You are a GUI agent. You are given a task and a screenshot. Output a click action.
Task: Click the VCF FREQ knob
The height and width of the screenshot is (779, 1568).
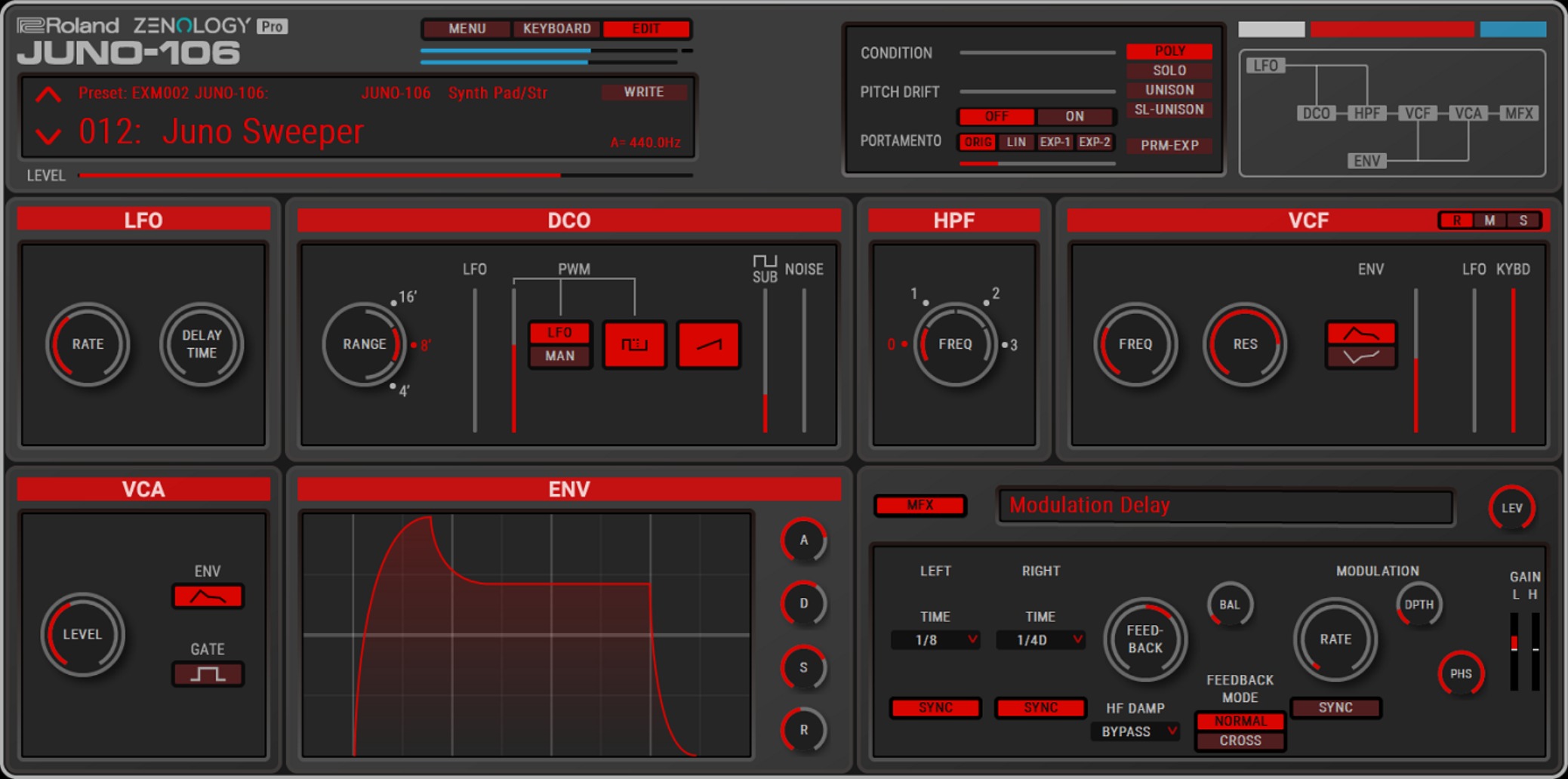click(1135, 344)
